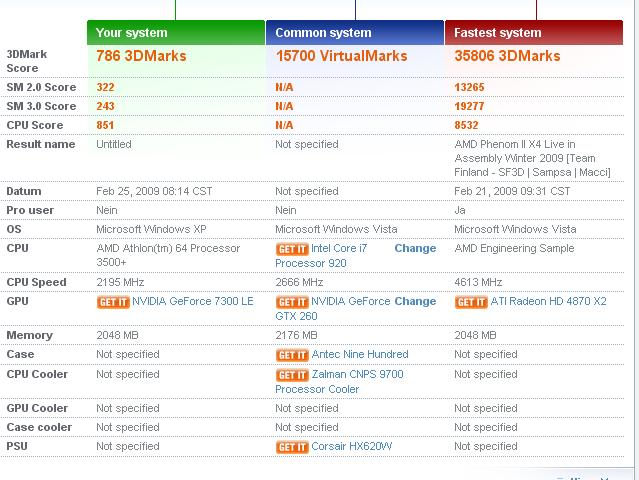Click Change link in the GPU row

(x=415, y=301)
